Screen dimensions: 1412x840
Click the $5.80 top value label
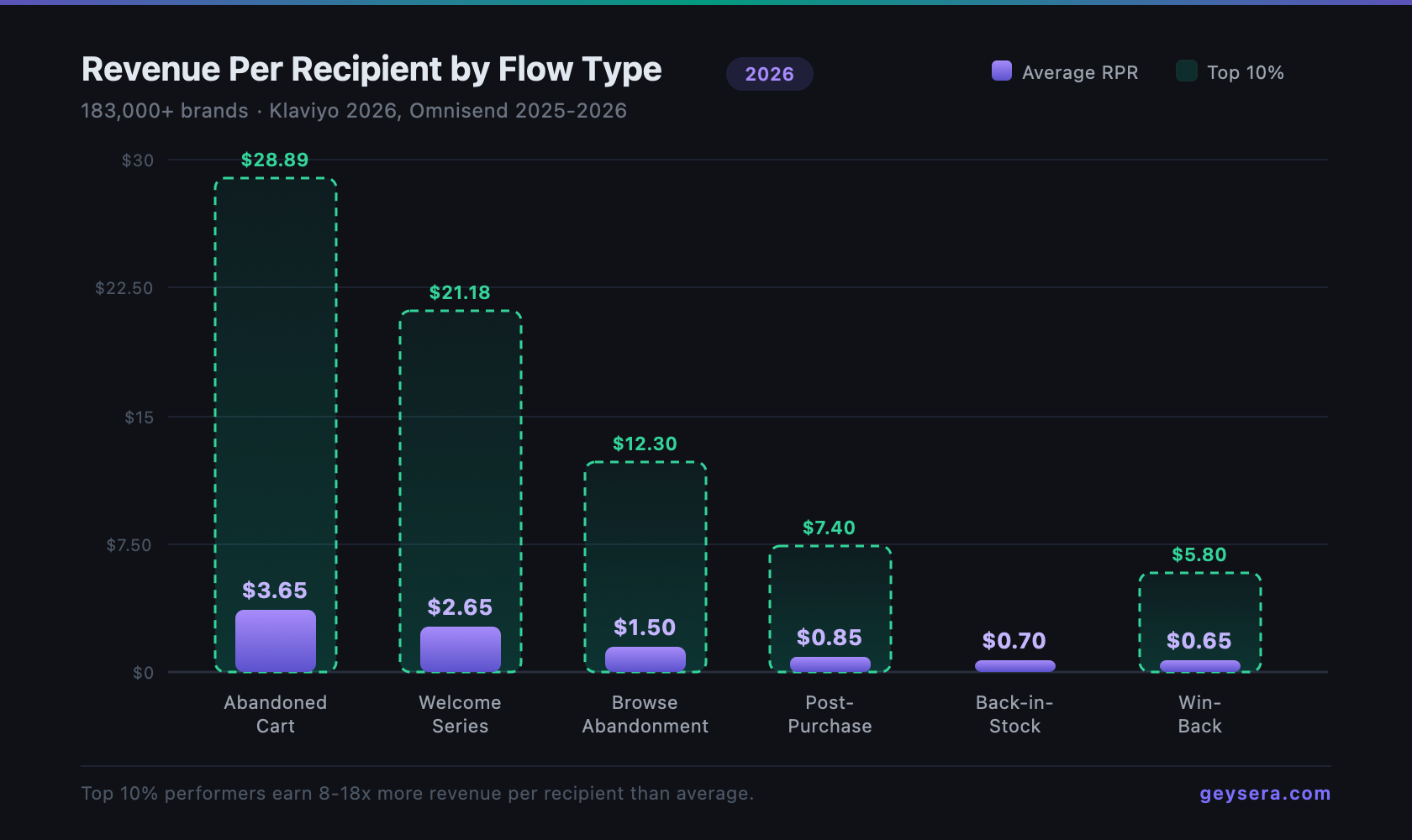tap(1199, 554)
